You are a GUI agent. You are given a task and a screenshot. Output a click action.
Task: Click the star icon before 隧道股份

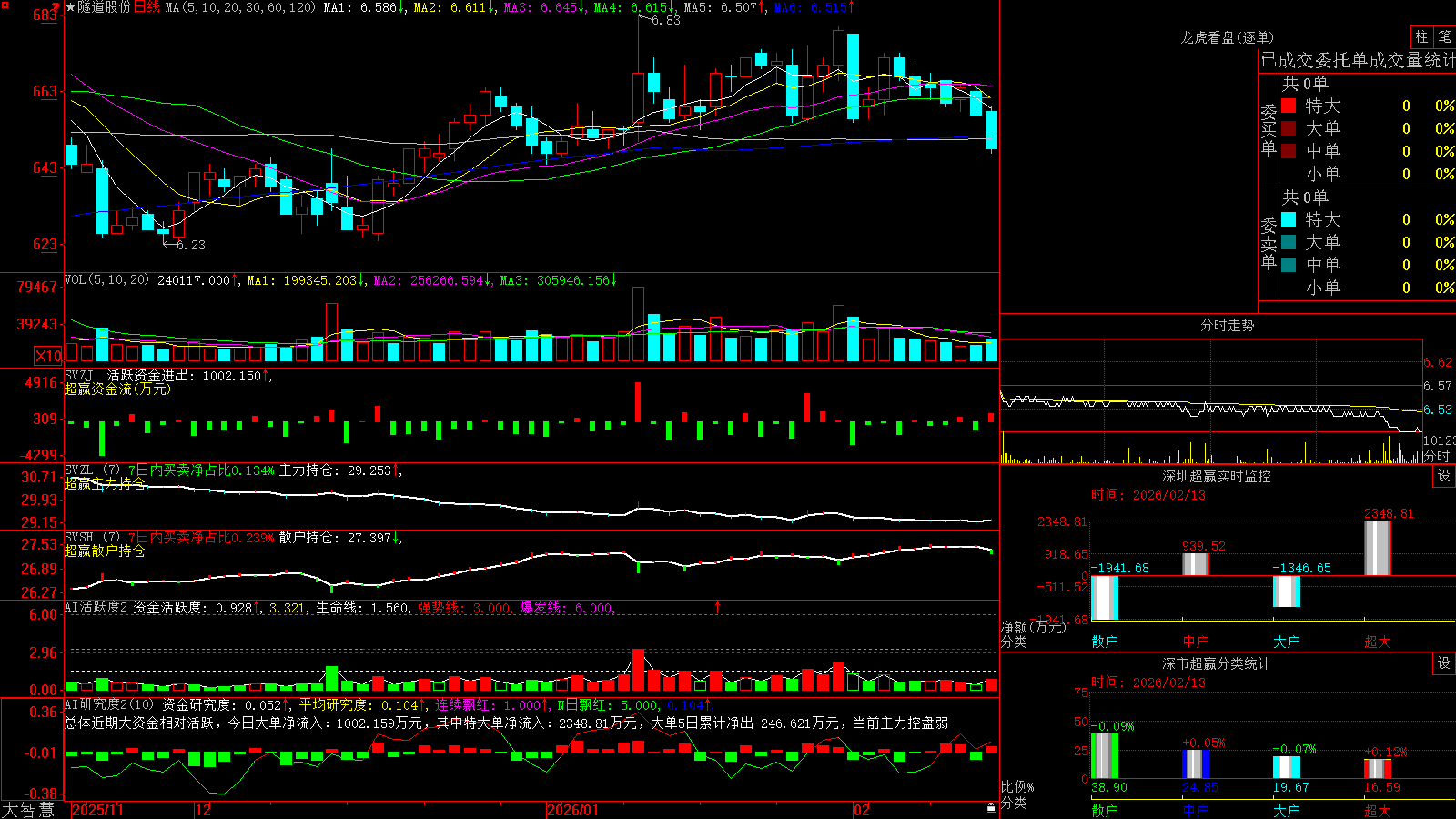pyautogui.click(x=71, y=7)
